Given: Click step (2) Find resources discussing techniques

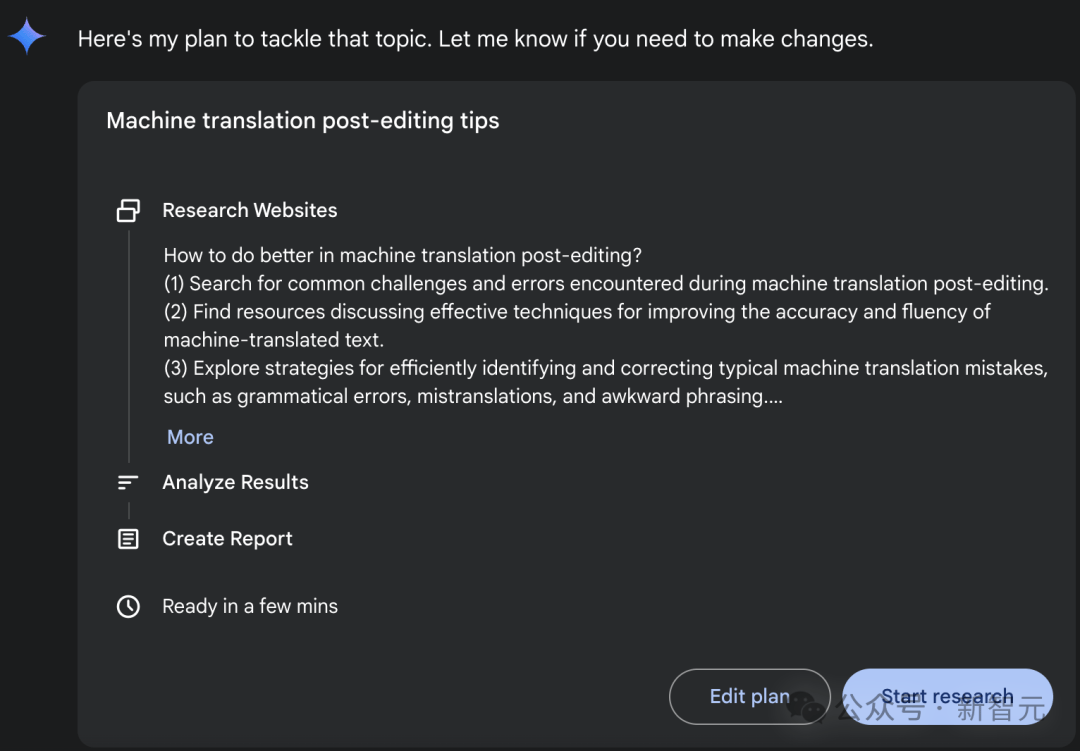Looking at the screenshot, I should click(x=577, y=326).
